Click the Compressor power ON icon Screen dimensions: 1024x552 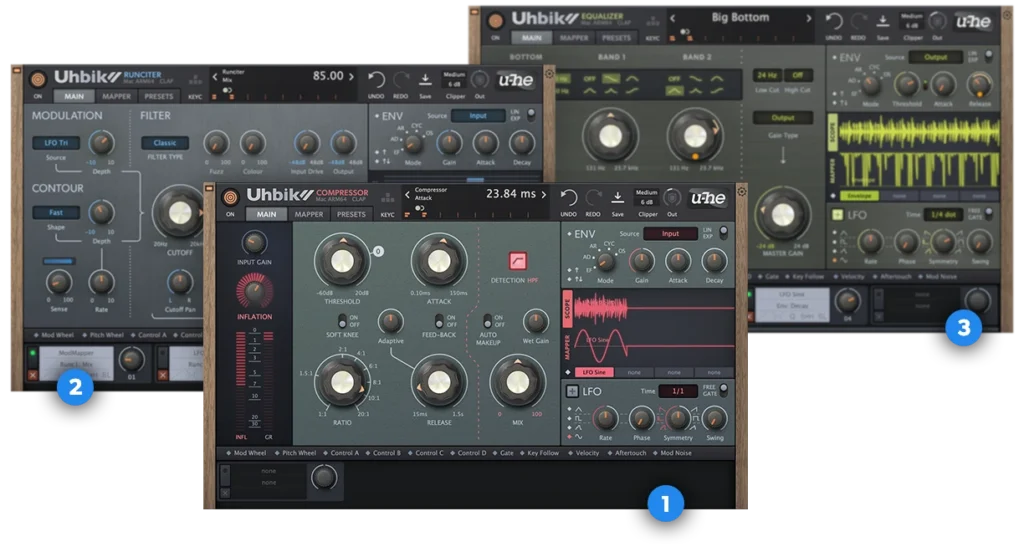coord(230,196)
